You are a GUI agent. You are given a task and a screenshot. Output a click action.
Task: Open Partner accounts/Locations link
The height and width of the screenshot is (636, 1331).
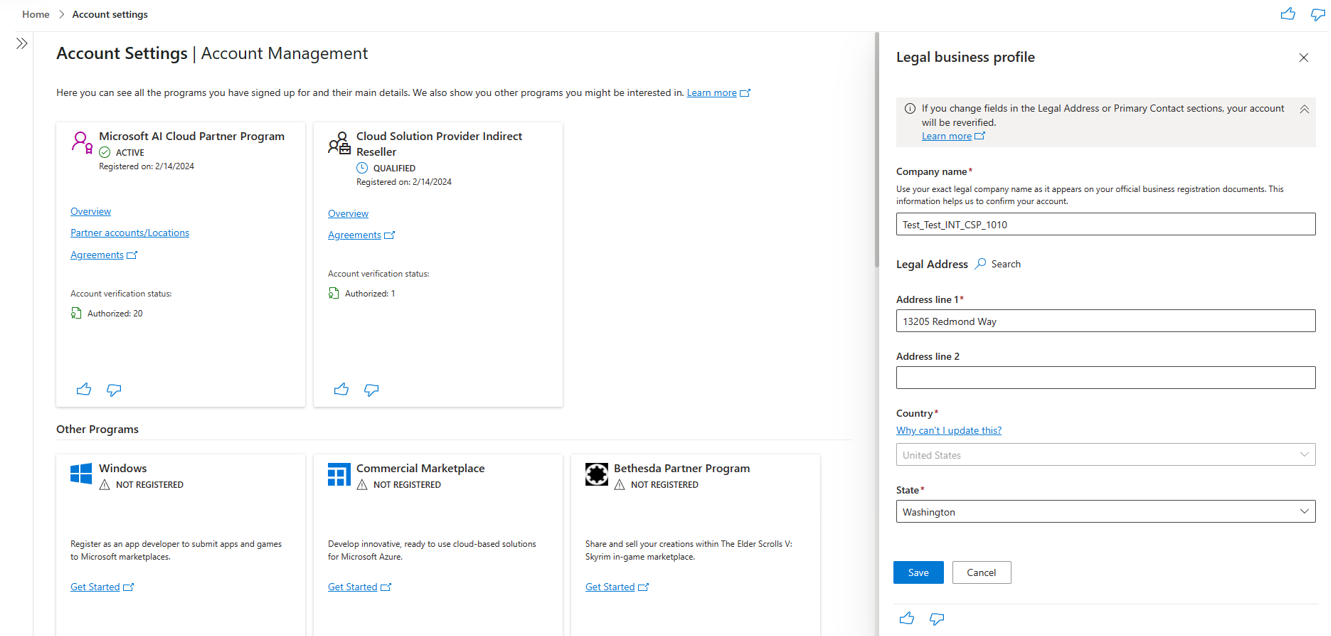click(130, 233)
